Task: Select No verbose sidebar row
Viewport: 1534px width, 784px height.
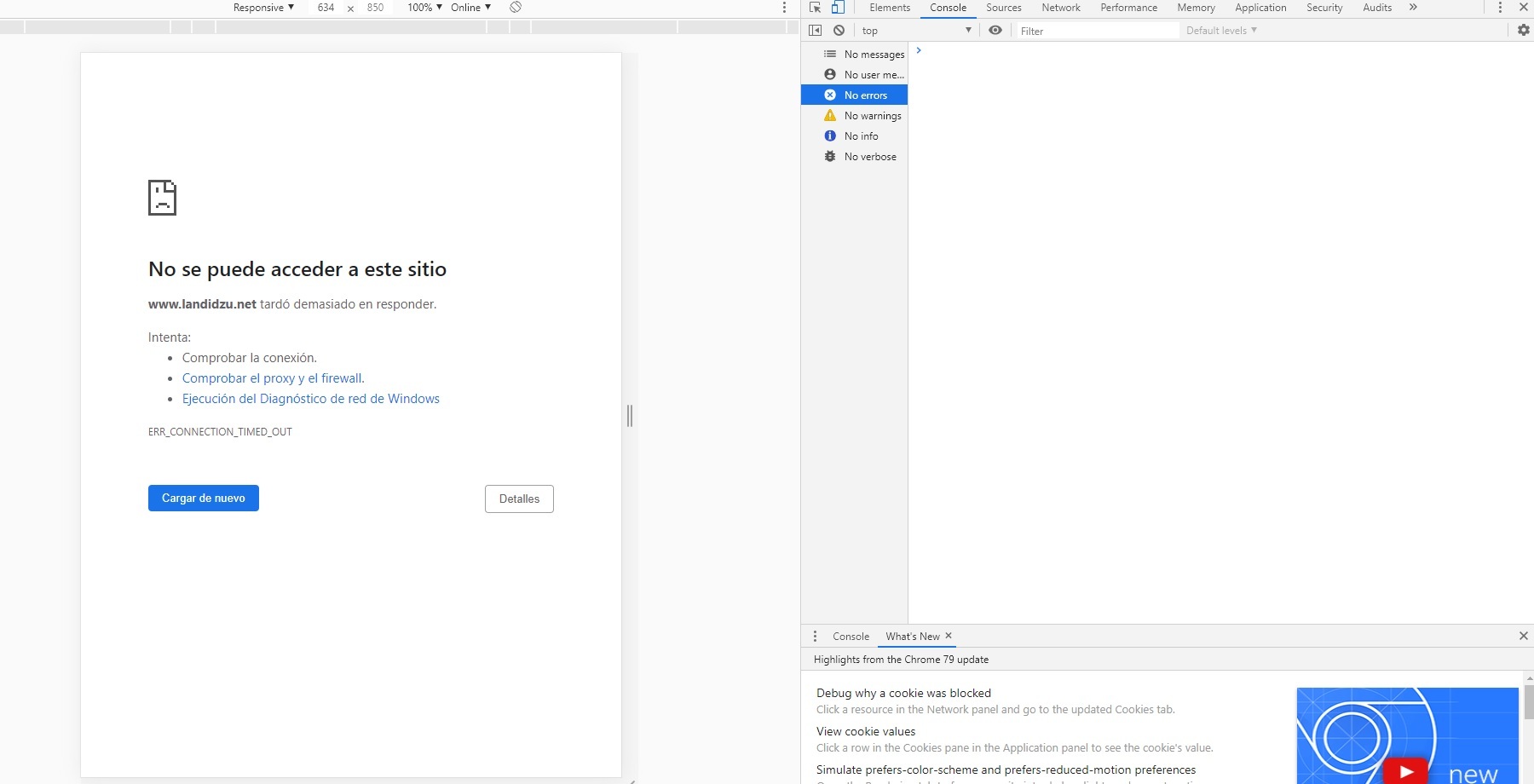Action: coord(855,157)
